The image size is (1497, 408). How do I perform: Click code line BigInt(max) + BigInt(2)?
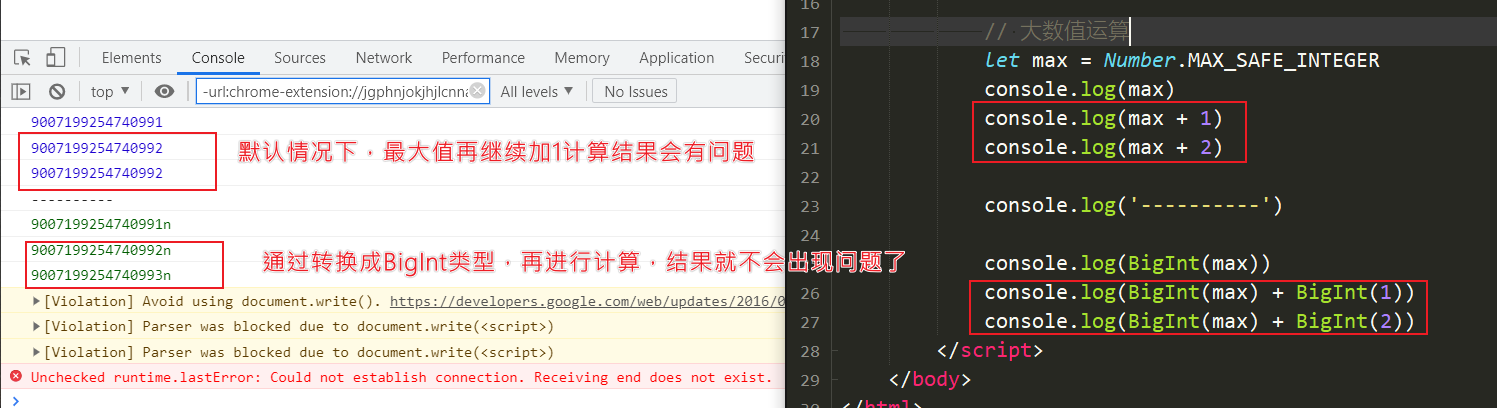point(1200,322)
